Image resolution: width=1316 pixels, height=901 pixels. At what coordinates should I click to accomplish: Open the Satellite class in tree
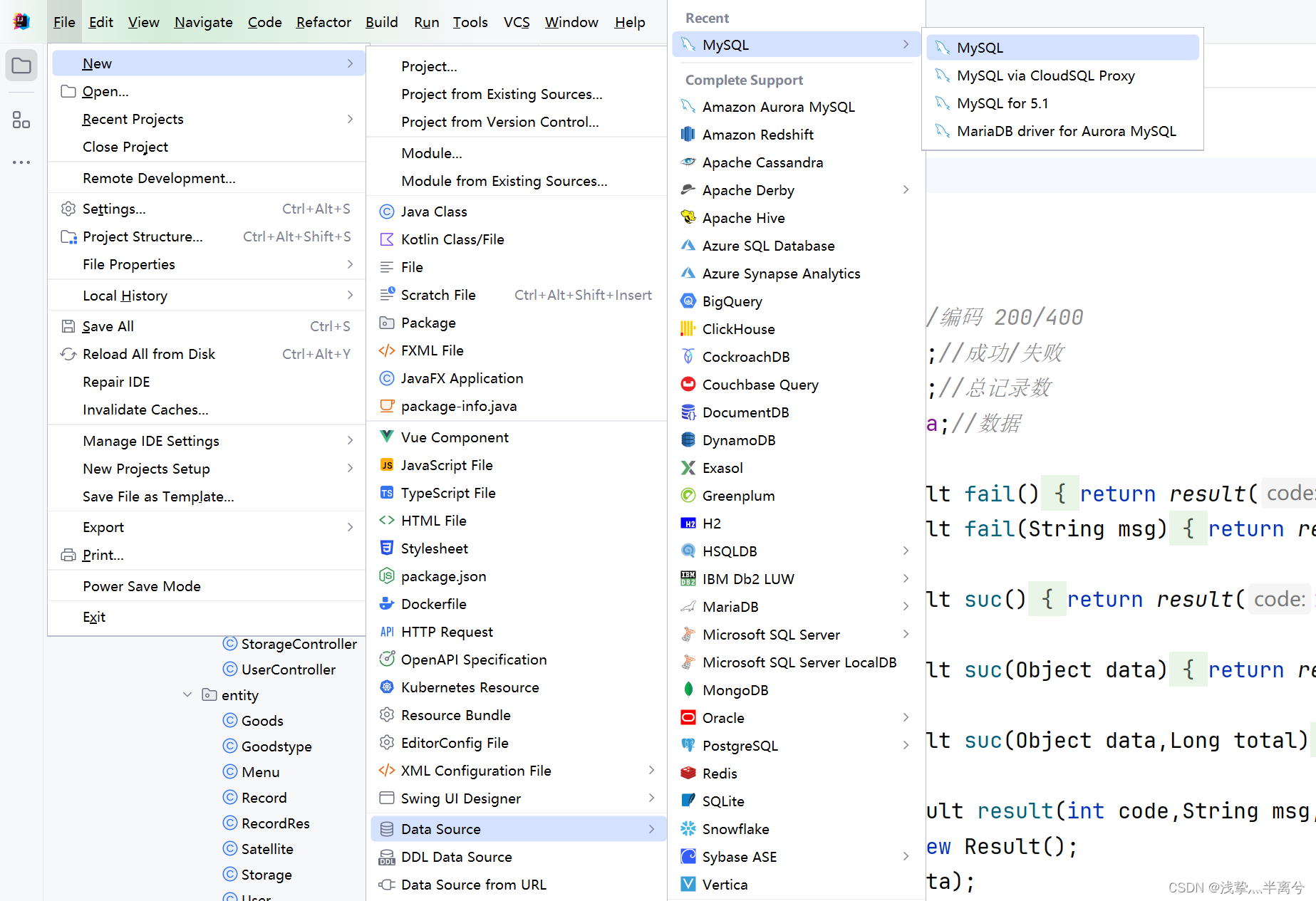(x=267, y=849)
